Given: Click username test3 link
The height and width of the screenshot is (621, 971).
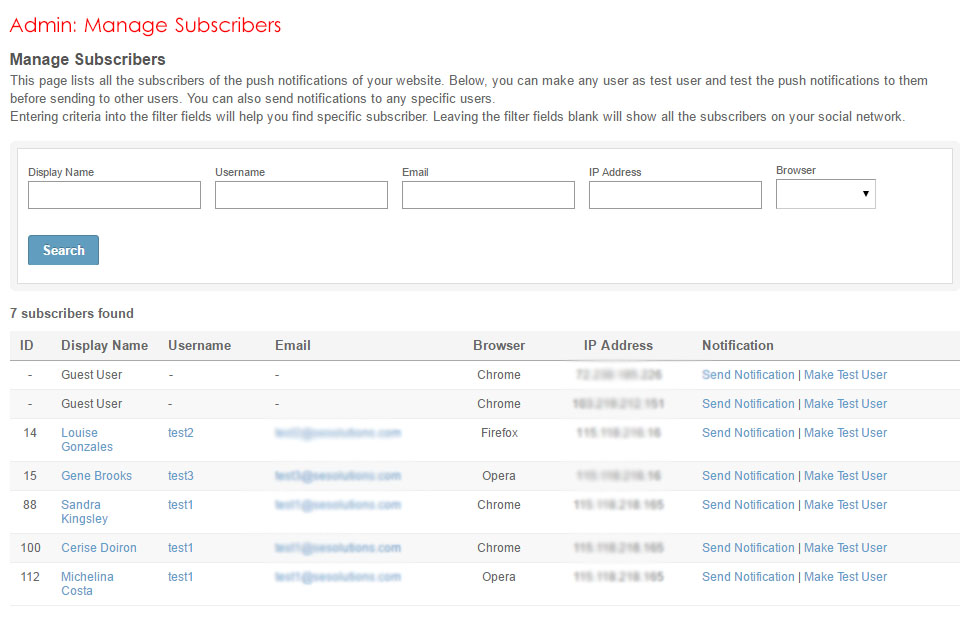Looking at the screenshot, I should 181,476.
